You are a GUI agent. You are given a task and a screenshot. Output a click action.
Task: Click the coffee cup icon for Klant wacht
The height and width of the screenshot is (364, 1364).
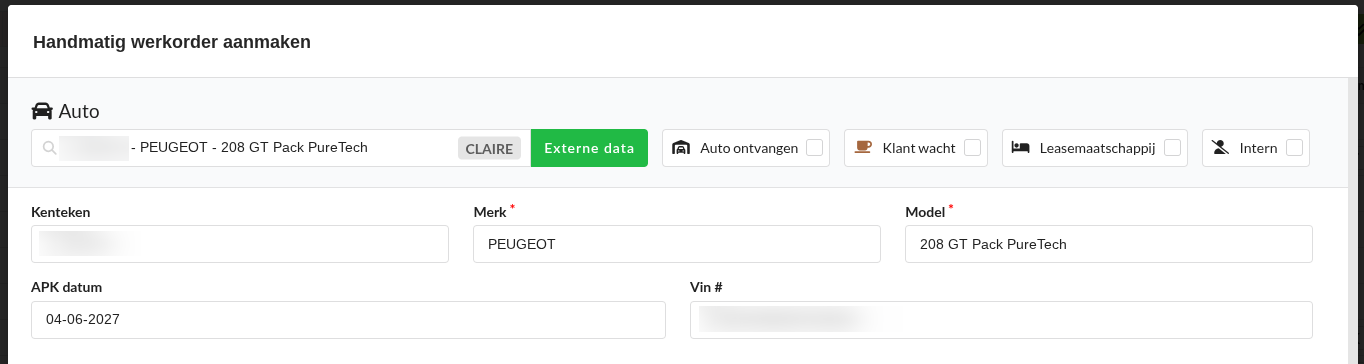pyautogui.click(x=863, y=147)
